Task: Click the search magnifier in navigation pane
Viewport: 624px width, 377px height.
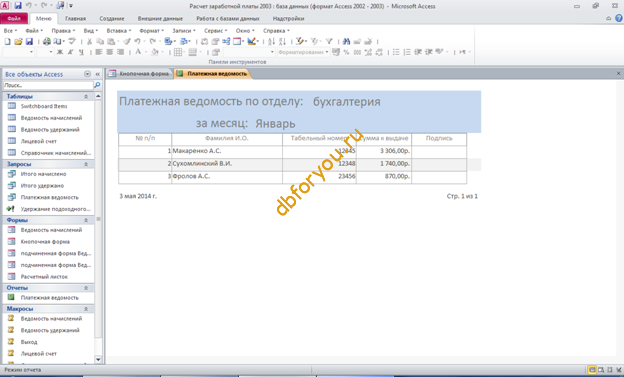Action: [97, 85]
